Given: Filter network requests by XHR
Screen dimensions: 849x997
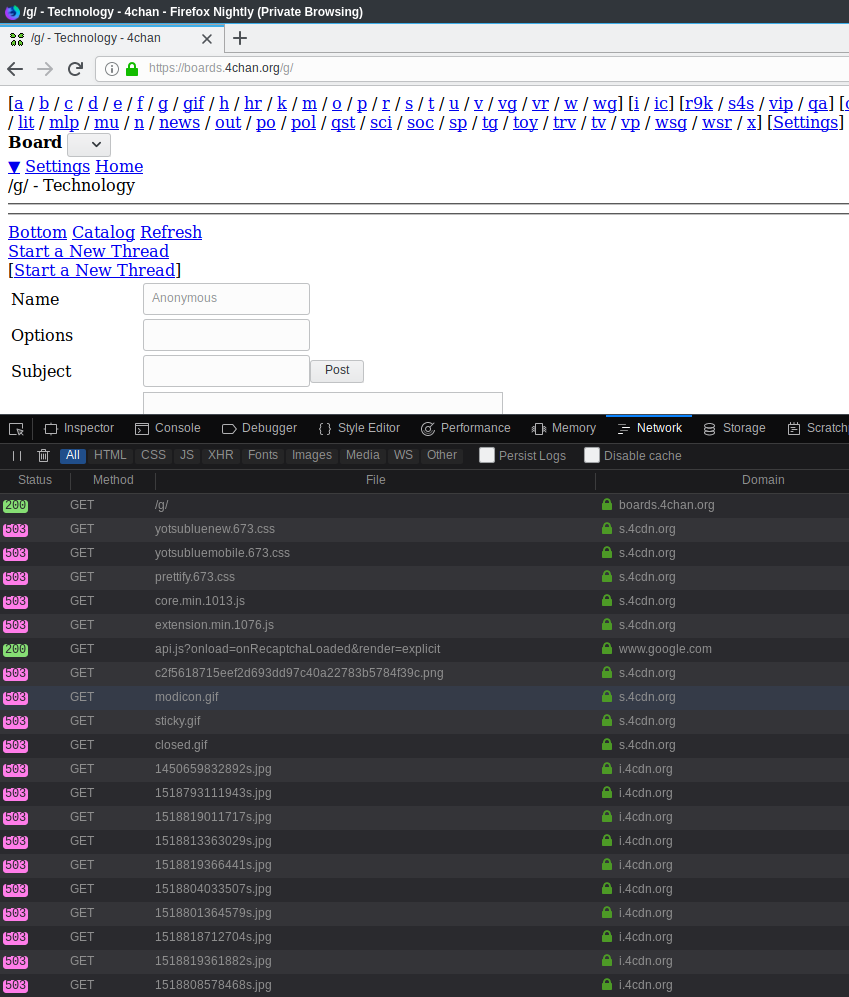Looking at the screenshot, I should coord(221,455).
